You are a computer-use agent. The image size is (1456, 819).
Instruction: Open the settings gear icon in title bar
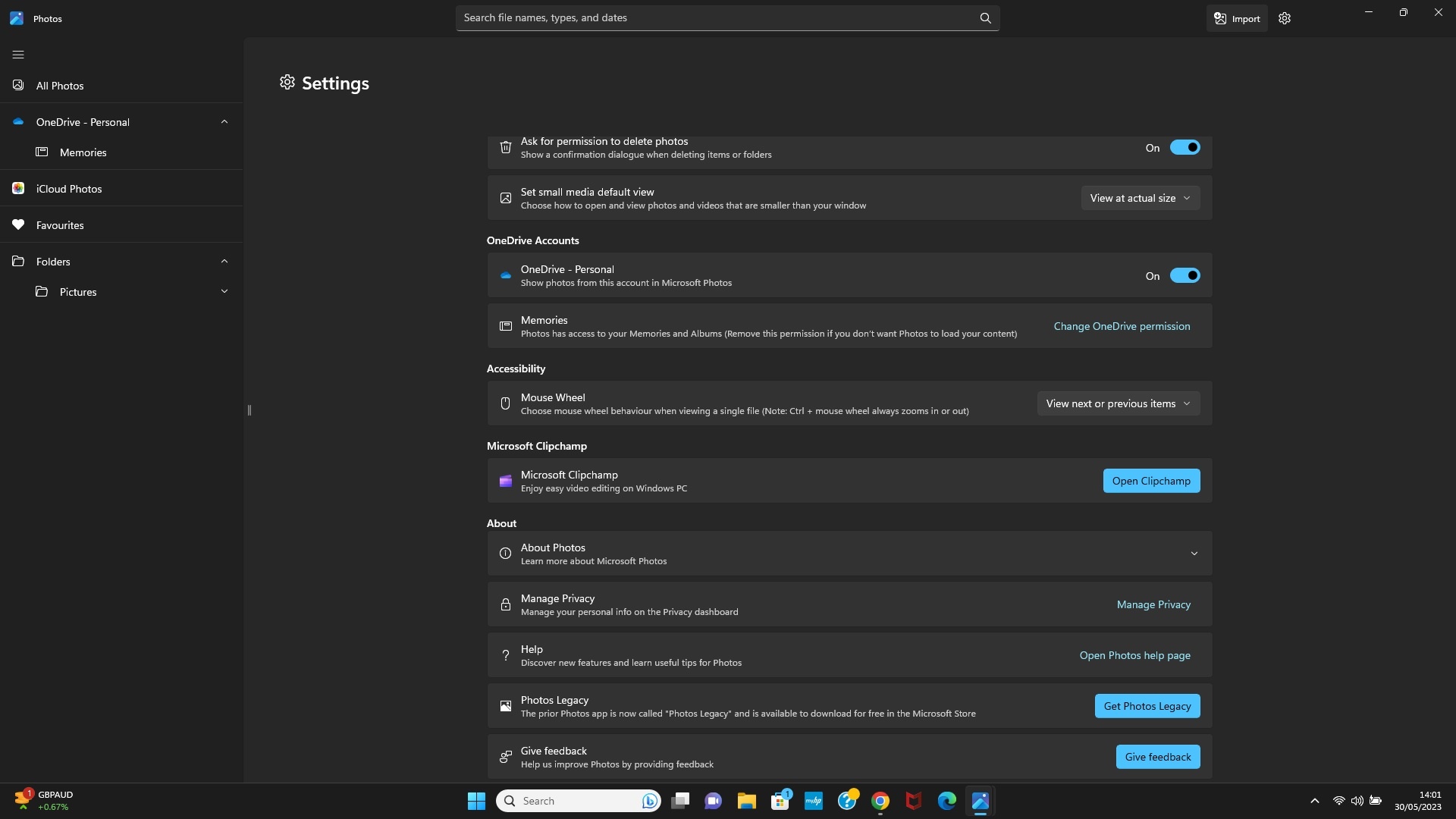point(1284,18)
